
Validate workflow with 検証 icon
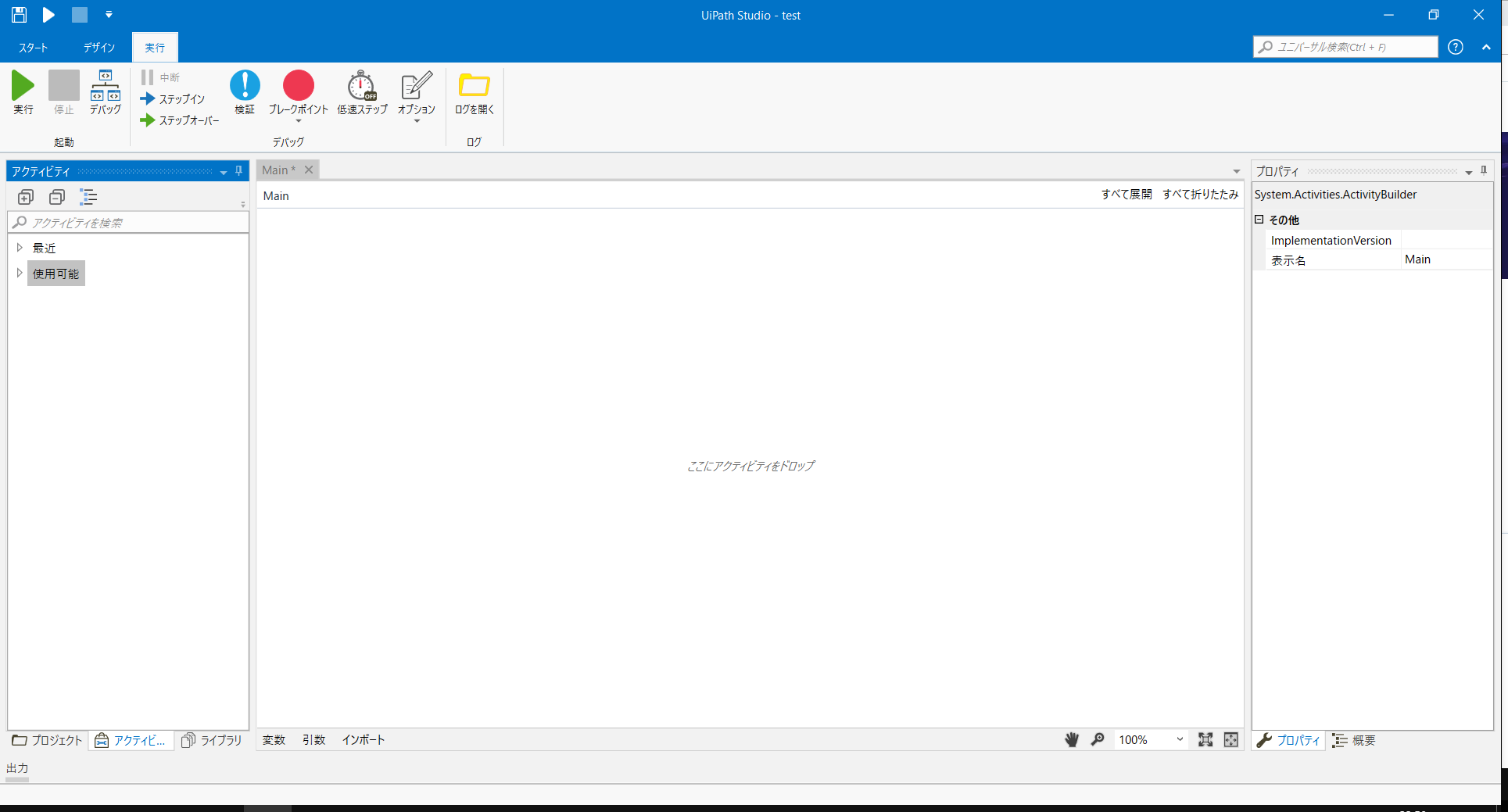pos(245,92)
